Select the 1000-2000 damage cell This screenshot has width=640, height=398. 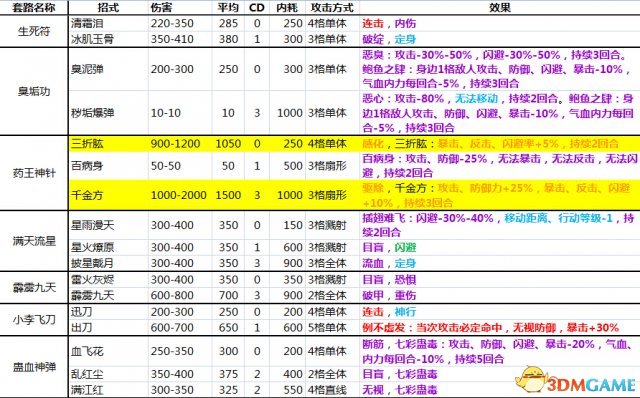pyautogui.click(x=179, y=195)
